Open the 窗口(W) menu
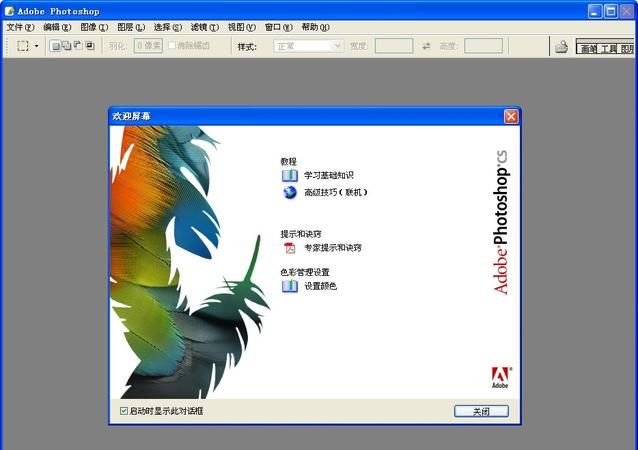 pyautogui.click(x=279, y=27)
